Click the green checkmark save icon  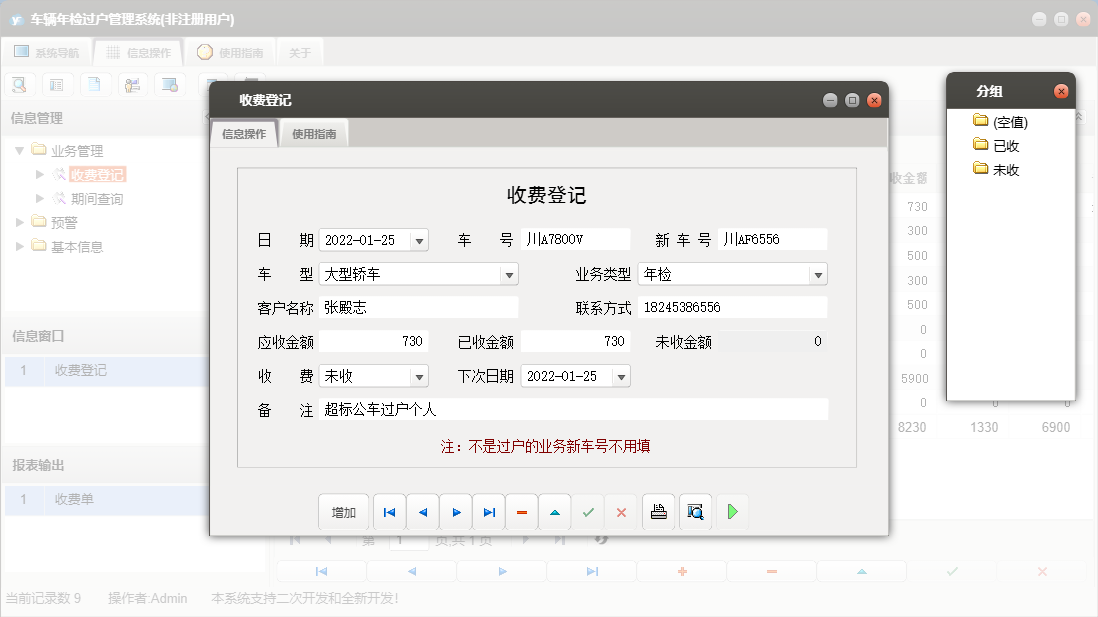tap(588, 511)
